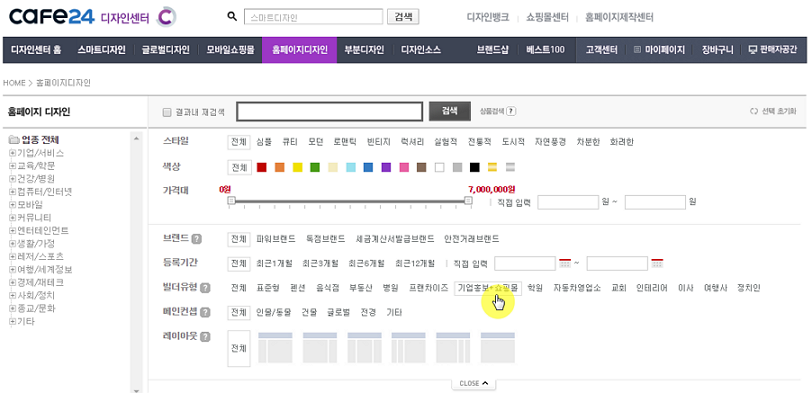Select the fifth layout thumbnail after 전체
This screenshot has height=393, width=812.
point(453,347)
